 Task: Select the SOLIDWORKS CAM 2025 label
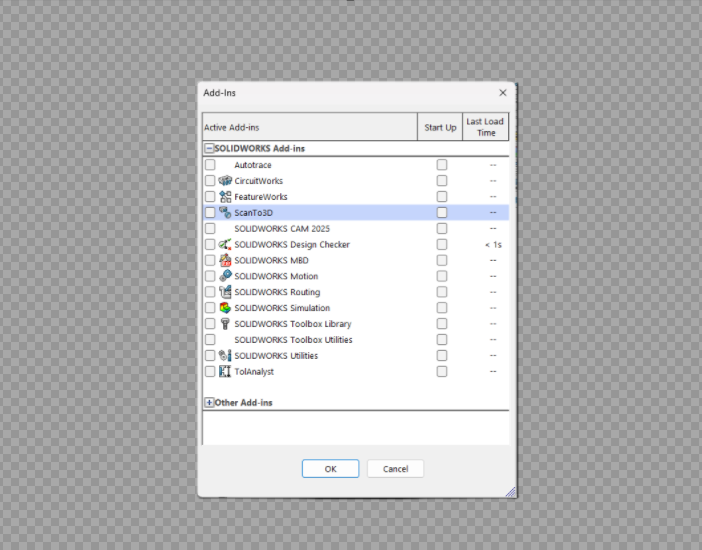[282, 228]
